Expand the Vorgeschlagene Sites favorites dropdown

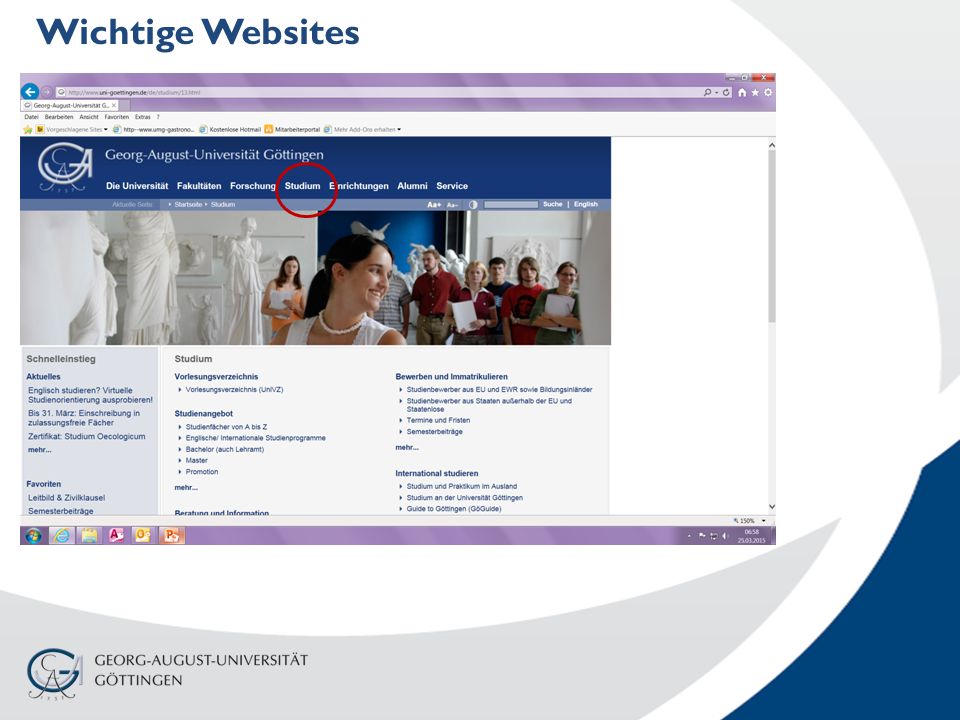tap(105, 130)
